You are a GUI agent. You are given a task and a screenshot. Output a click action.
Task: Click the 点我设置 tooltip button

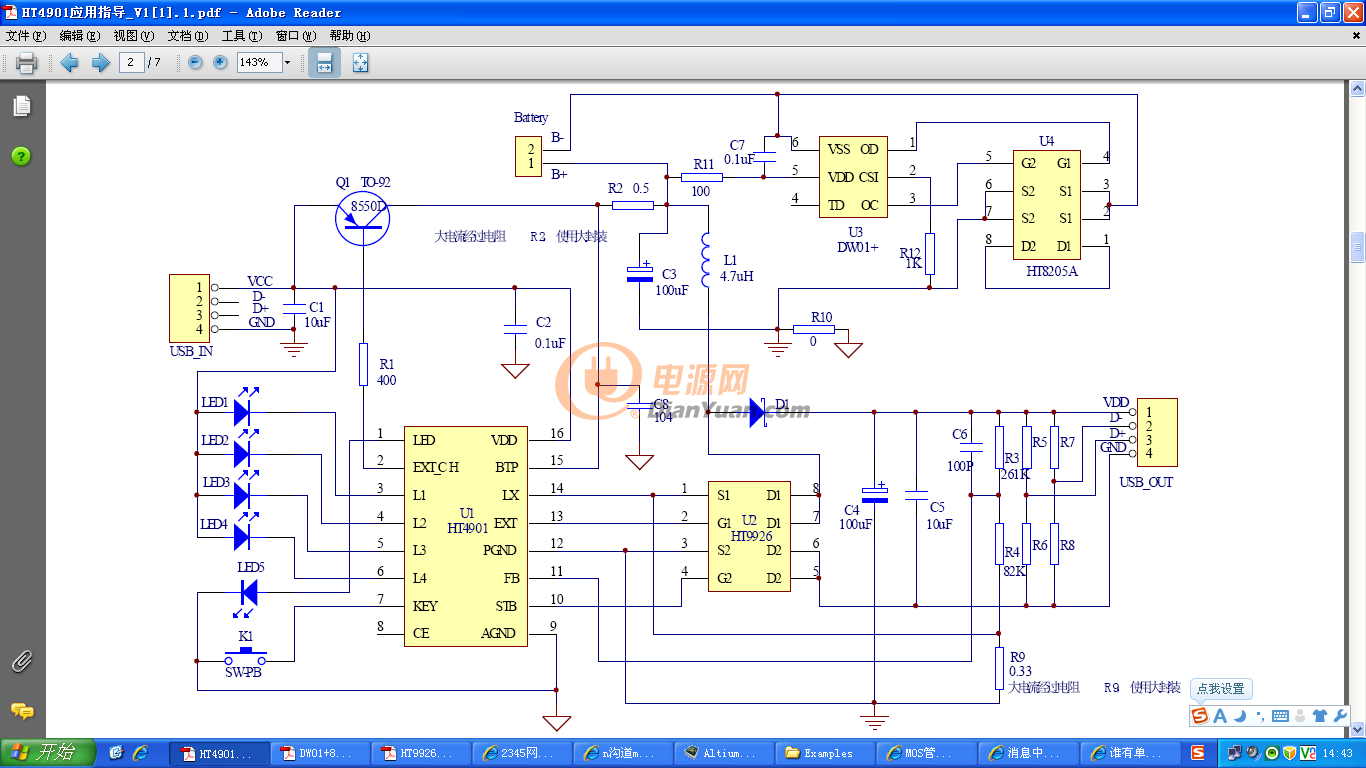[1221, 689]
